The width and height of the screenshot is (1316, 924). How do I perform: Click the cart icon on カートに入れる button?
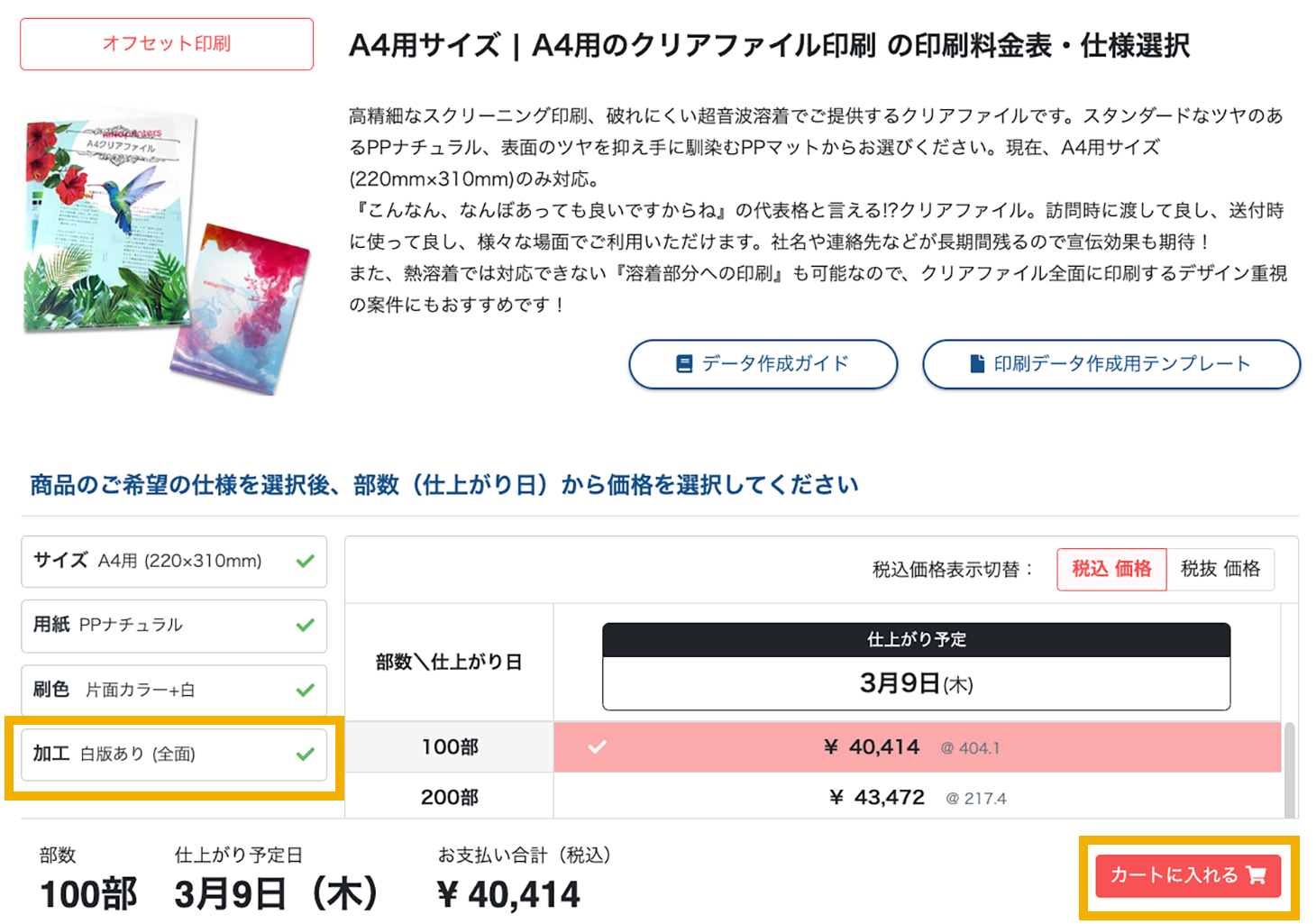(x=1257, y=874)
